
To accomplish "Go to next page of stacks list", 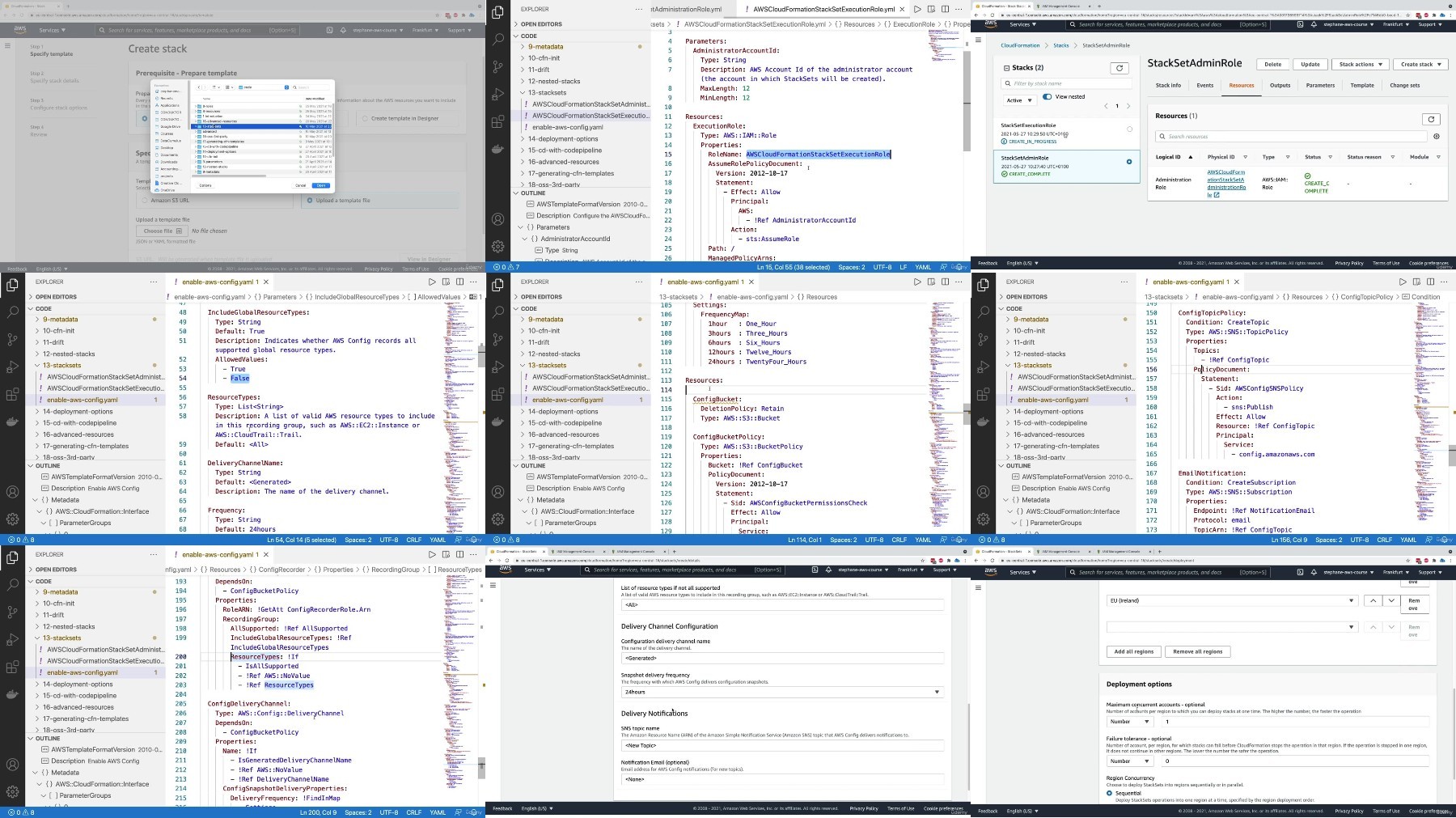I will 1128,106.
